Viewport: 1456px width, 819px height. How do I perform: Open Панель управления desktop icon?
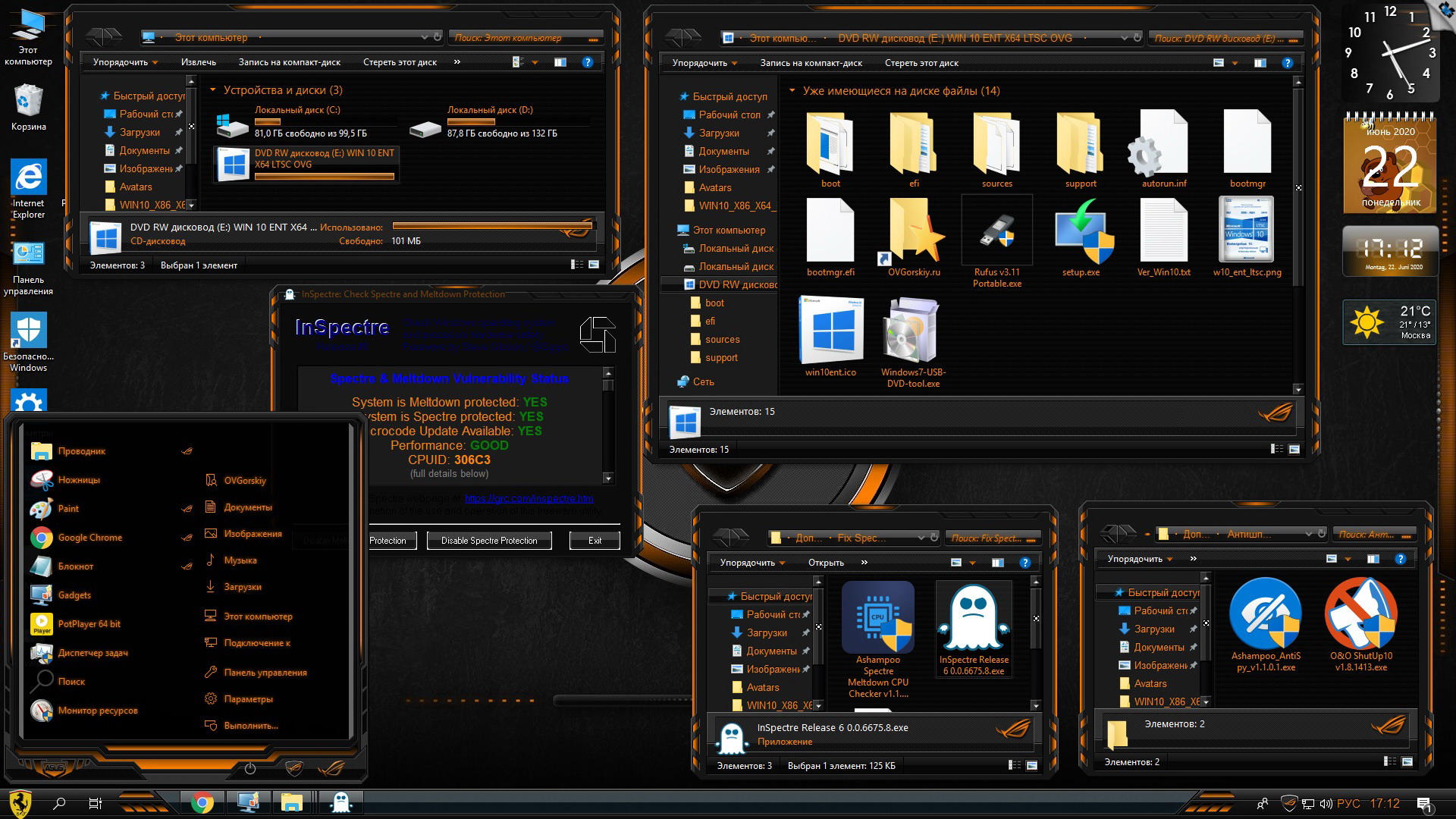28,267
